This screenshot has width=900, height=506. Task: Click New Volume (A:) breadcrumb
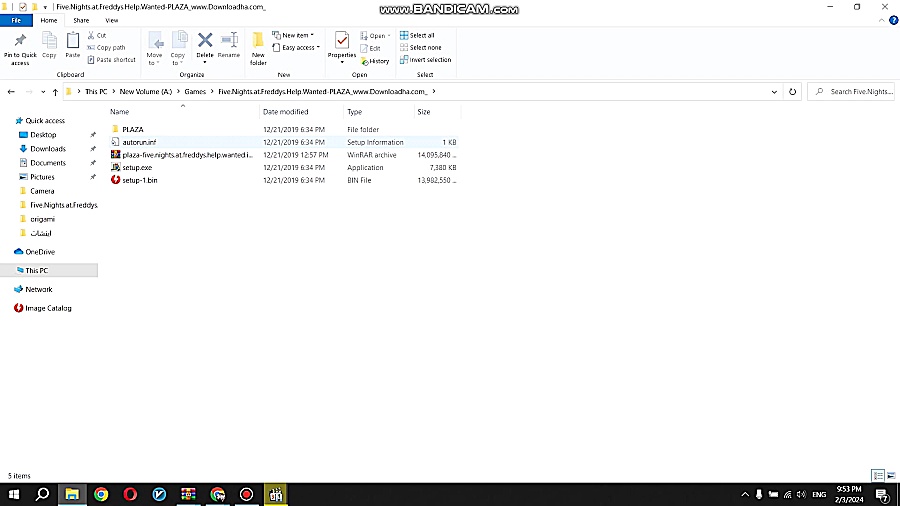click(146, 92)
